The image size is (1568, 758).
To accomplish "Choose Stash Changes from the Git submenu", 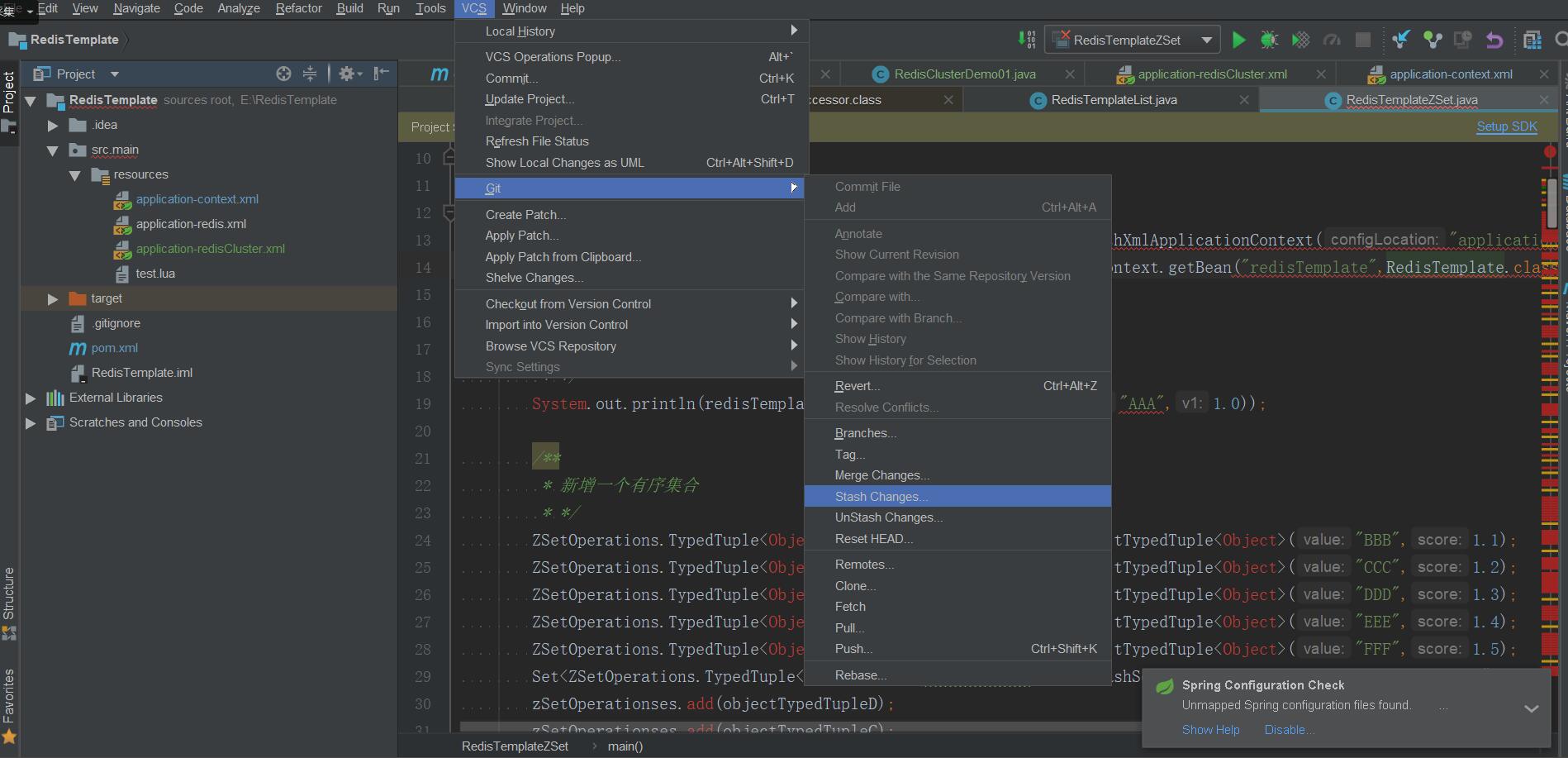I will point(881,496).
